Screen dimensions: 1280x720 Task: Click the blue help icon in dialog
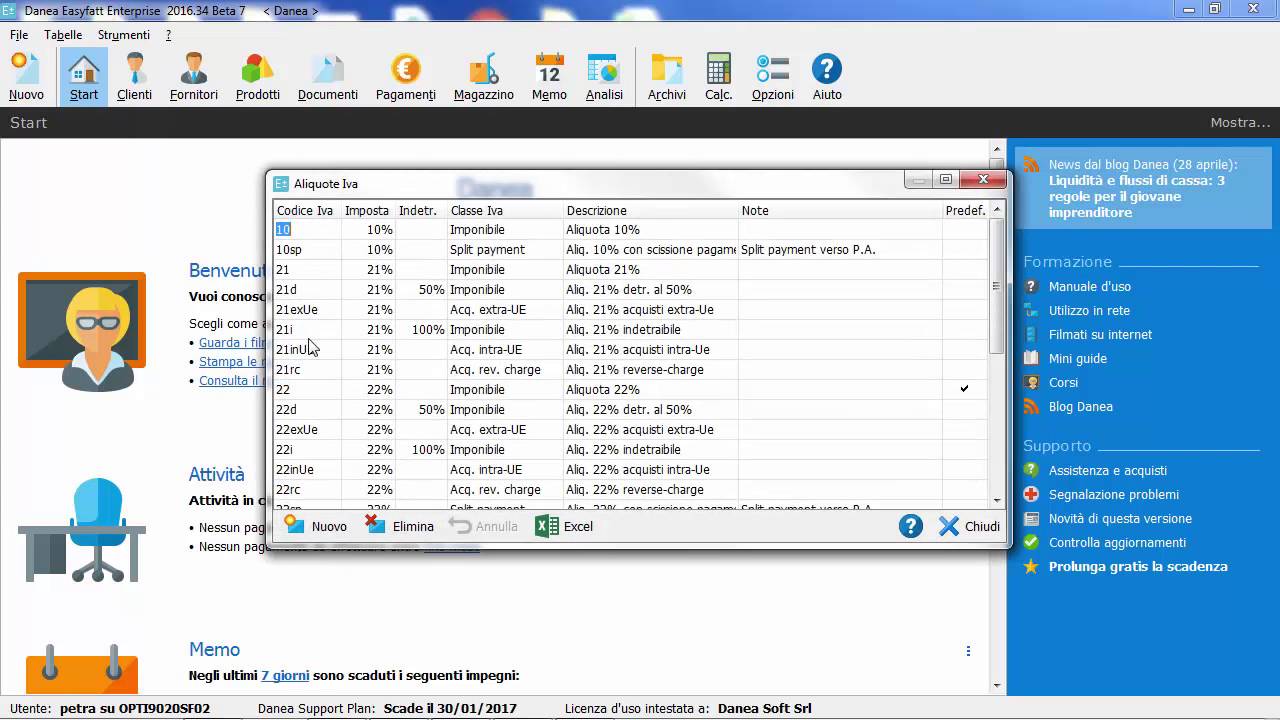point(910,526)
